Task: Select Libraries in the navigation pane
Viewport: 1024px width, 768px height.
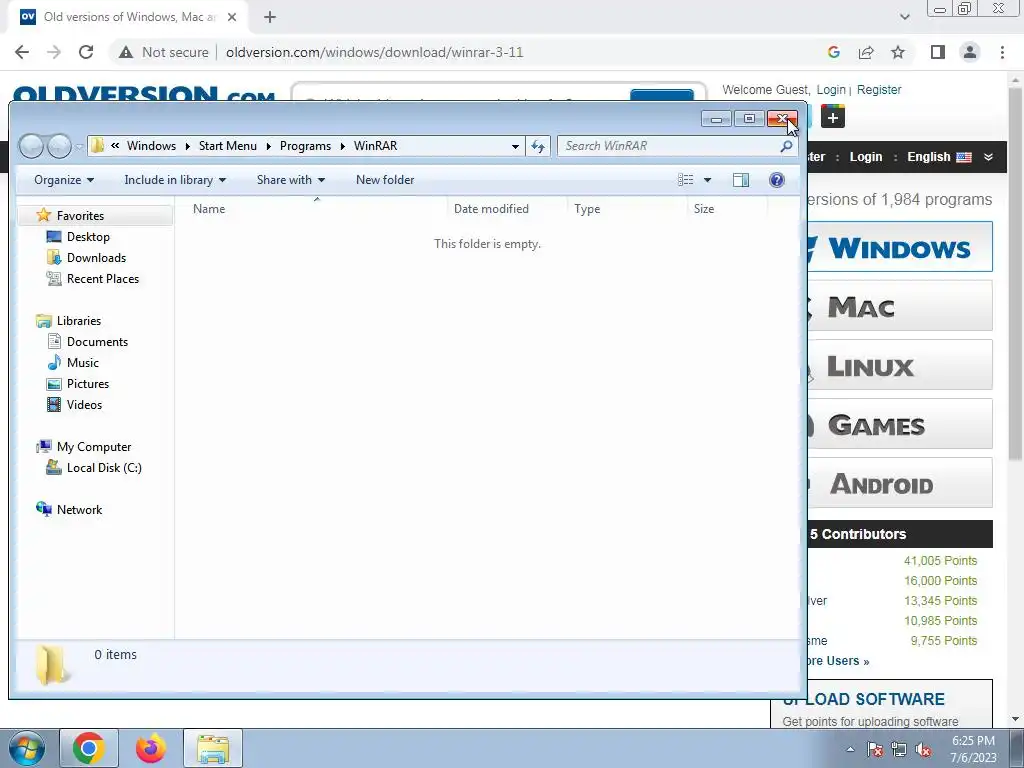Action: [x=78, y=321]
